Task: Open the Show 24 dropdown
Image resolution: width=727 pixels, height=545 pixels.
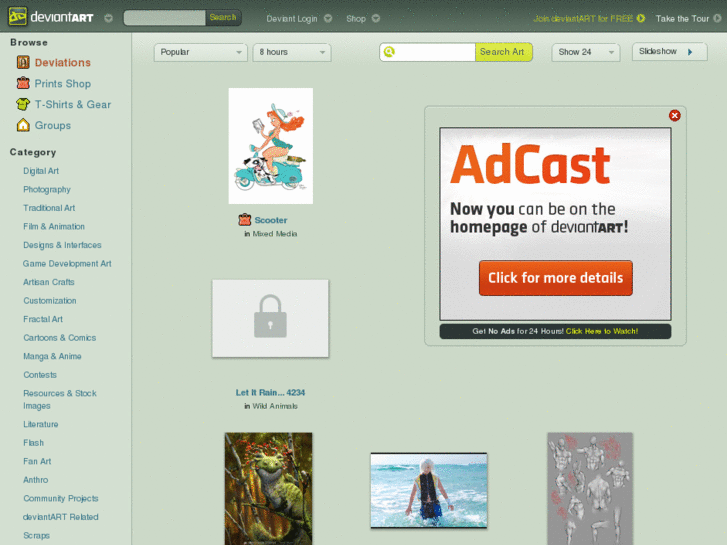Action: (x=586, y=52)
